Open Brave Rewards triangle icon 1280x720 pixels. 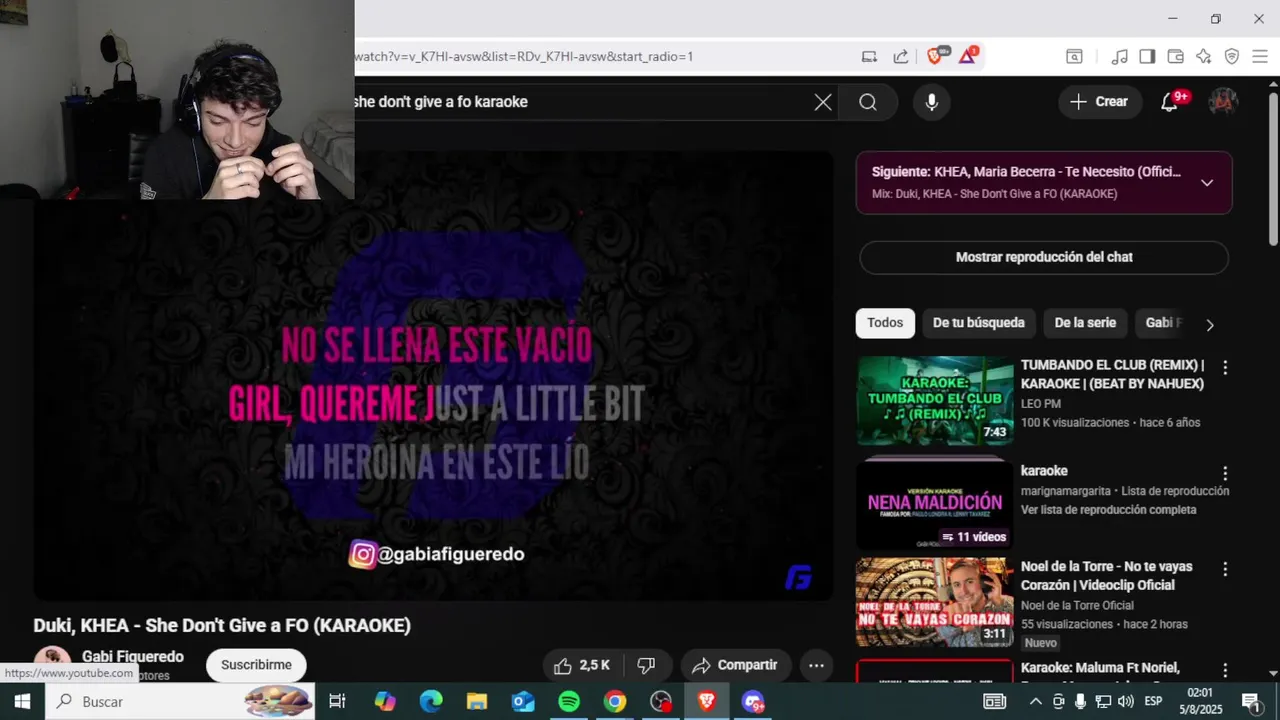[x=967, y=56]
